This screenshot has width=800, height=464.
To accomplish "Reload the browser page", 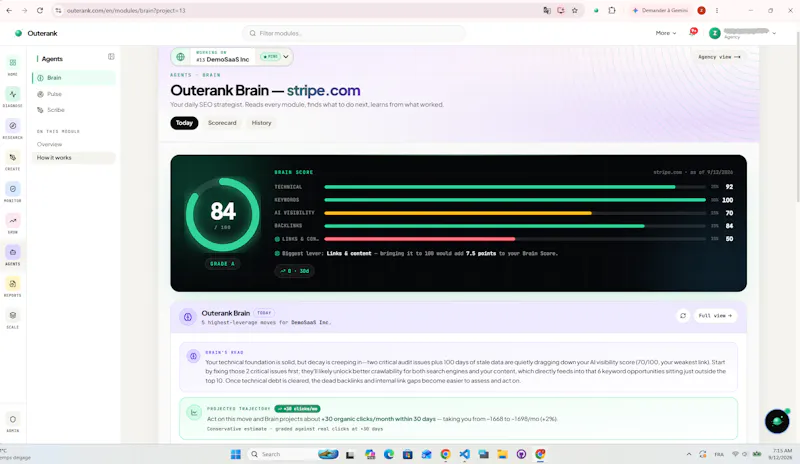I will click(40, 10).
